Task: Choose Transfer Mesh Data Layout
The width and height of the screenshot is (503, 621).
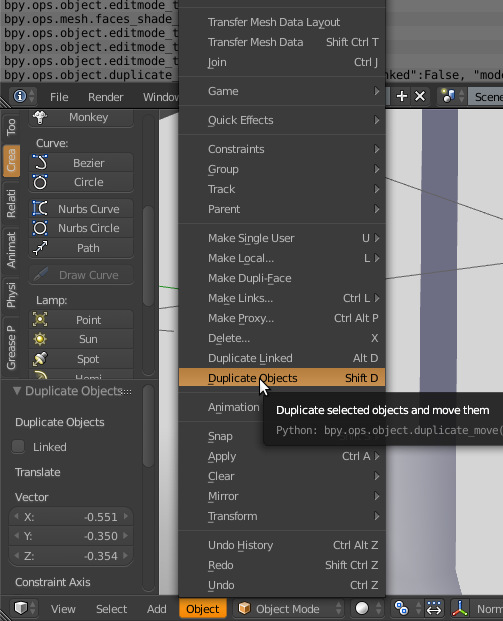Action: [282, 22]
